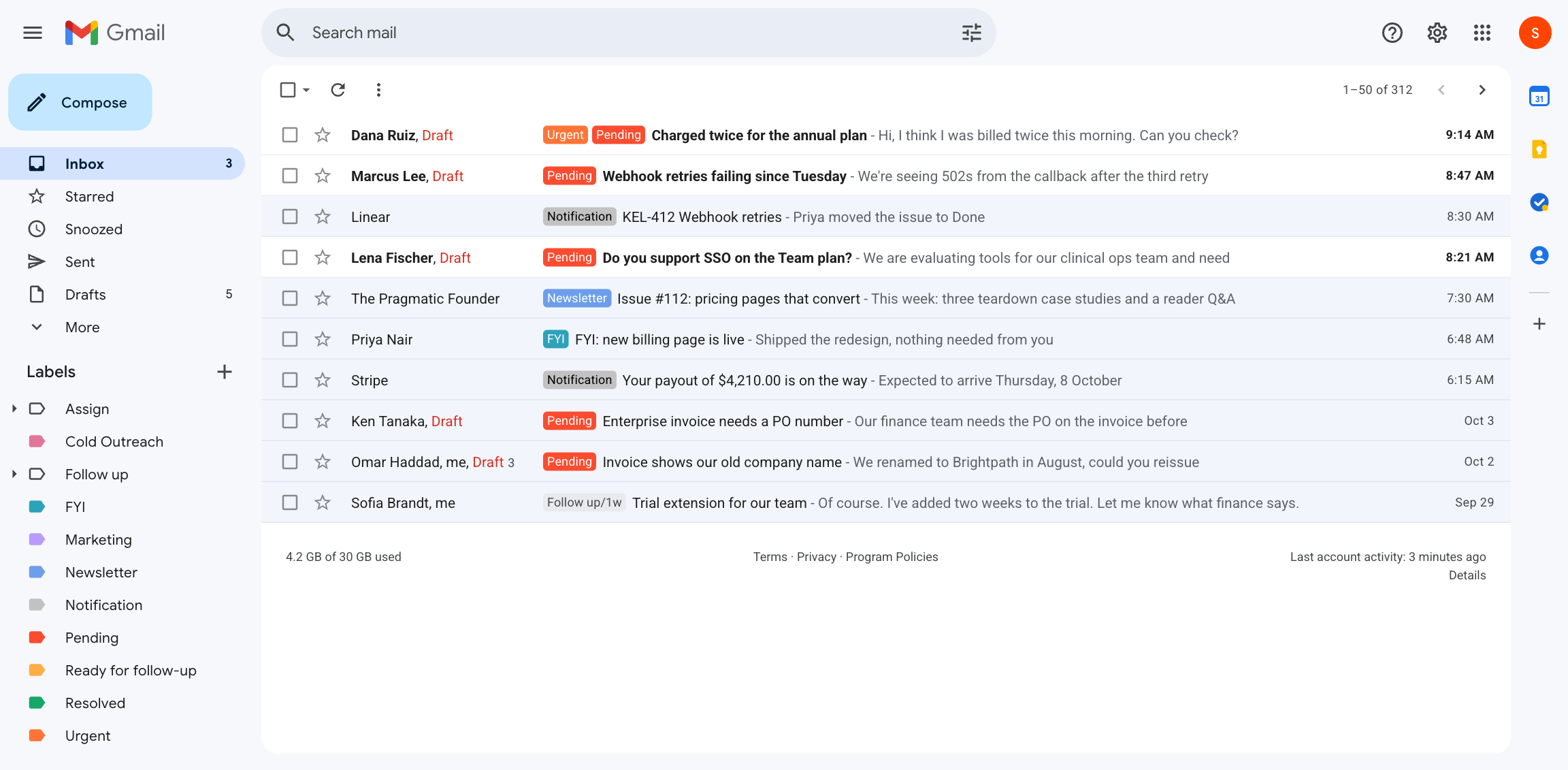
Task: Select the Priya Nair email checkbox
Action: click(290, 339)
